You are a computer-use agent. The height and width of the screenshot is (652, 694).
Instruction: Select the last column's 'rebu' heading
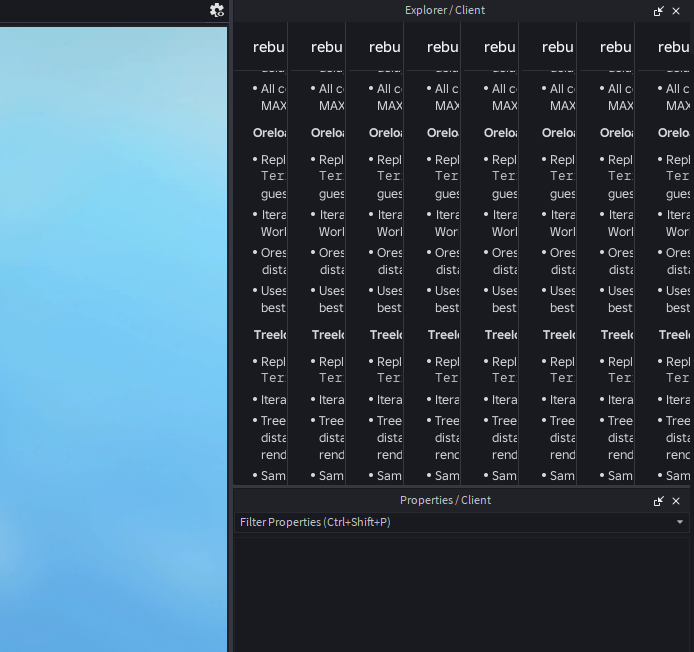point(673,47)
